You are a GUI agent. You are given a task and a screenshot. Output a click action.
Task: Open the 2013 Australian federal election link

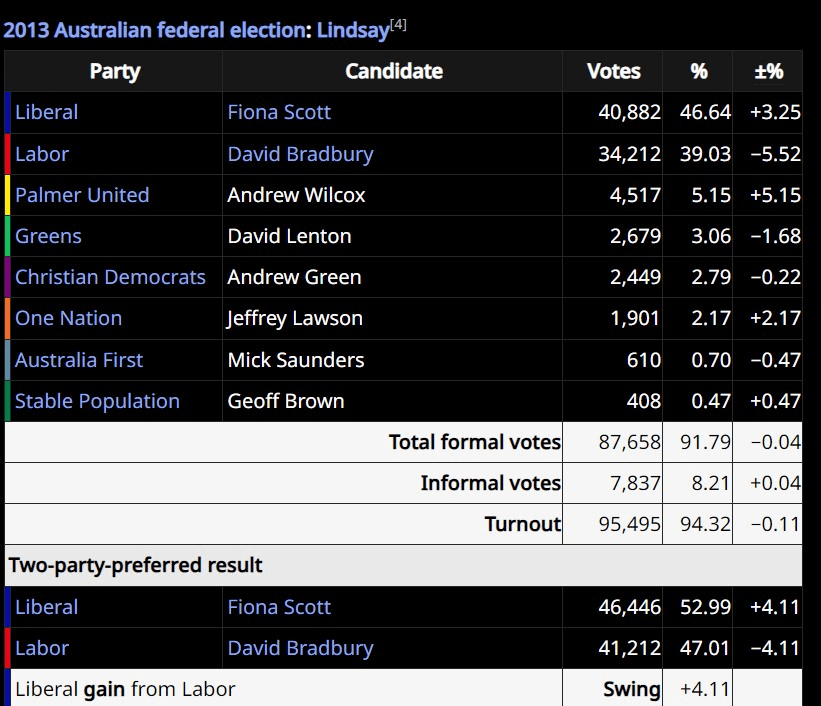tap(155, 30)
